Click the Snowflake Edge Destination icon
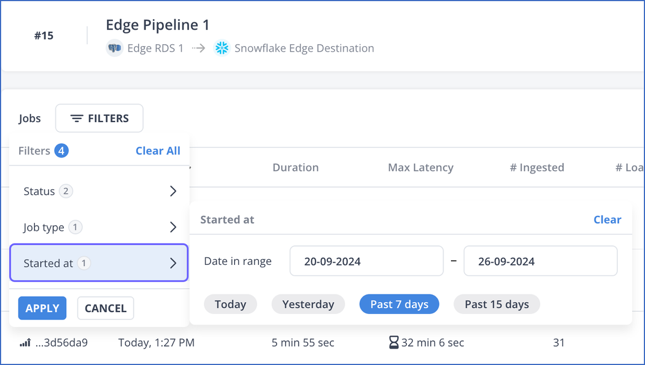The height and width of the screenshot is (365, 645). [222, 48]
